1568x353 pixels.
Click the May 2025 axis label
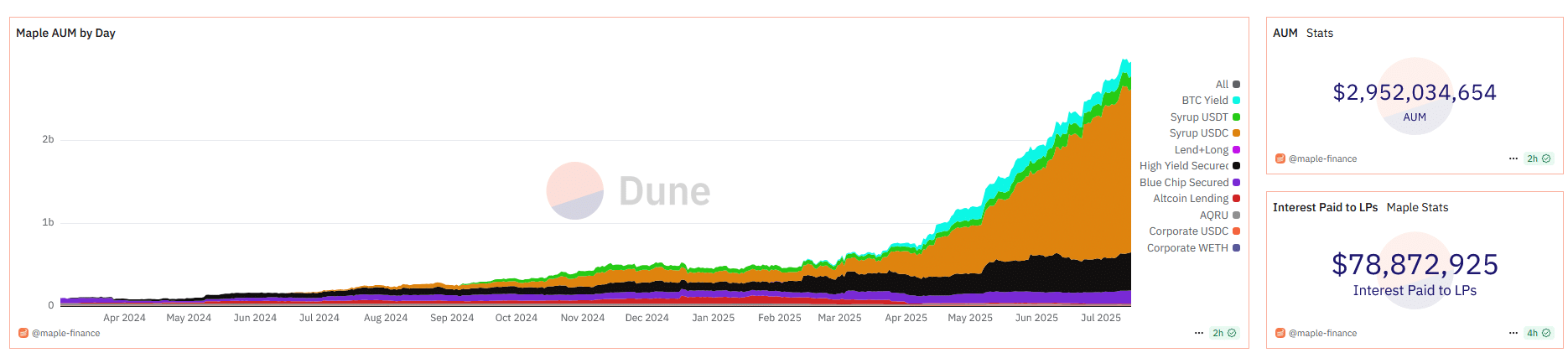click(970, 318)
